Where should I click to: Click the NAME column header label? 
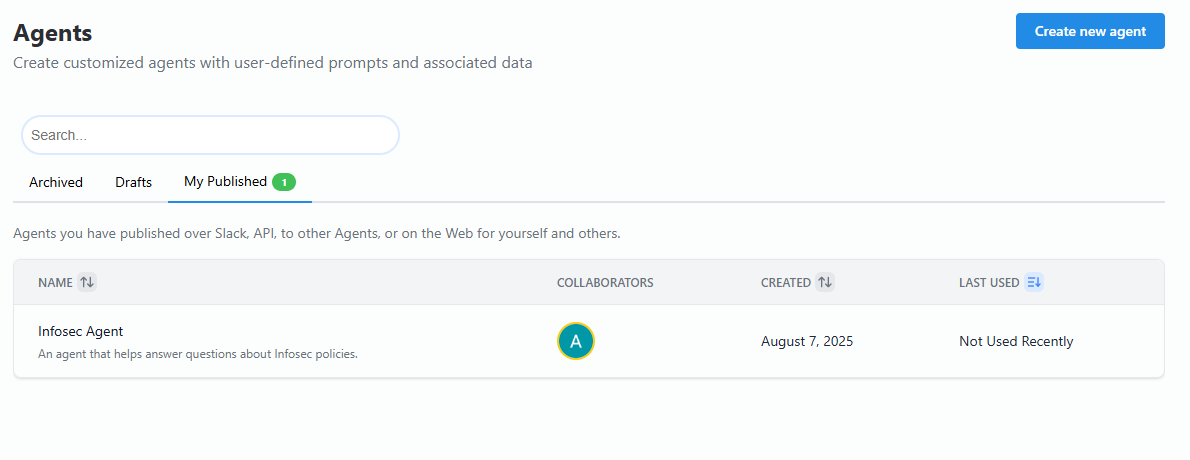[55, 283]
